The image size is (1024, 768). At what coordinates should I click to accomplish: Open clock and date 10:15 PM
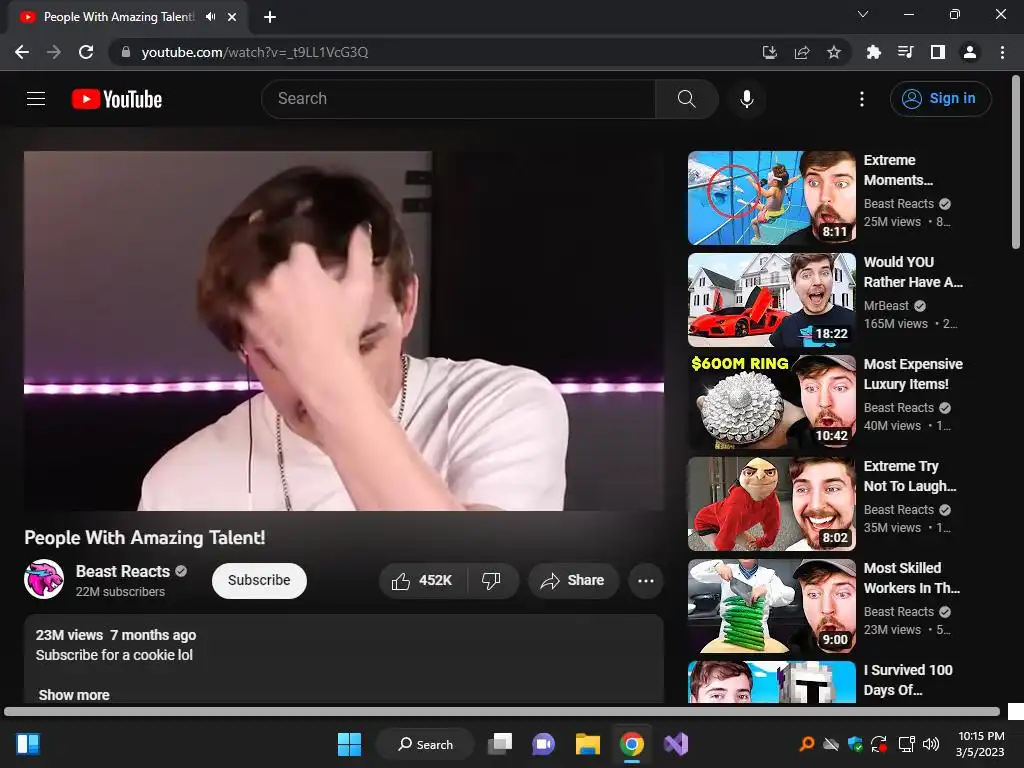[x=980, y=744]
